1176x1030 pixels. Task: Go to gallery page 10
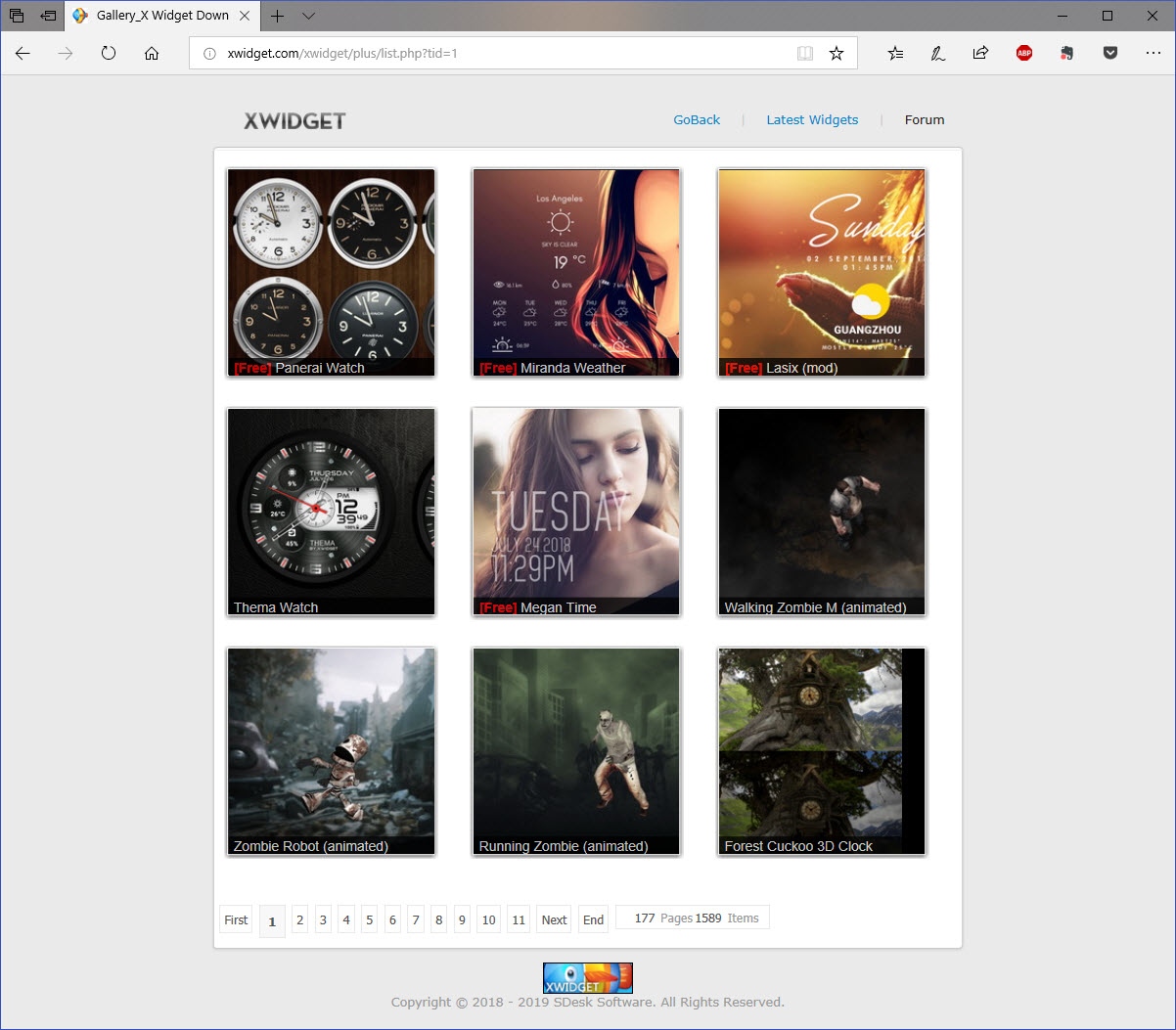489,919
